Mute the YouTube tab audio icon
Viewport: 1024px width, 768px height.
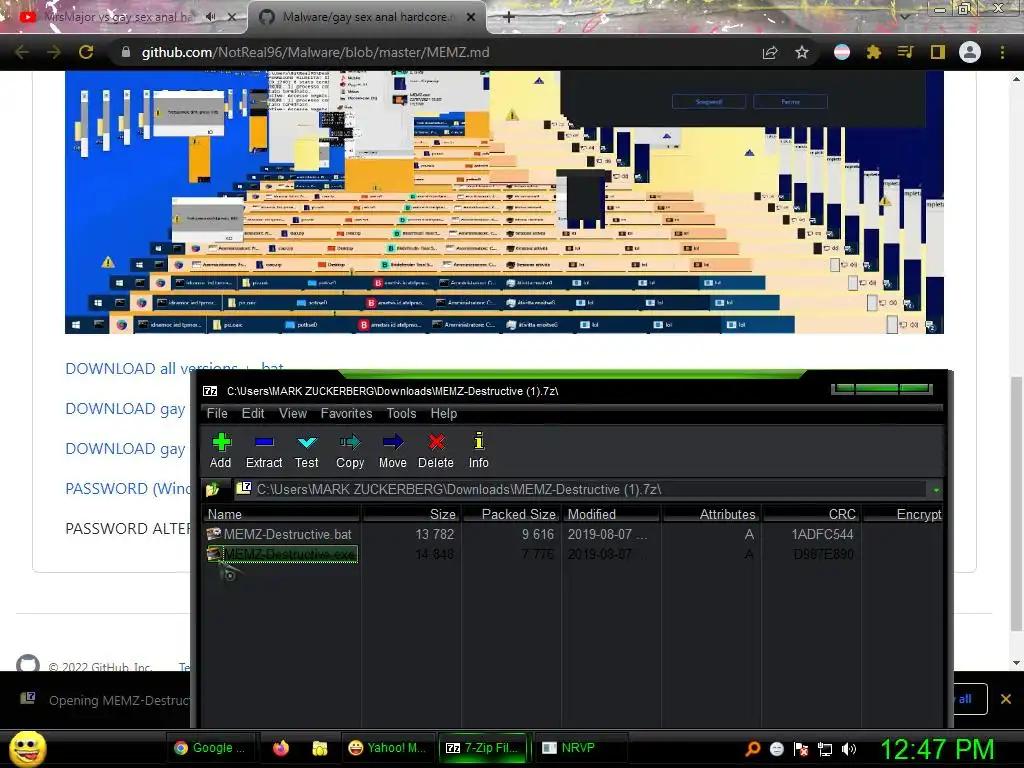pyautogui.click(x=210, y=17)
